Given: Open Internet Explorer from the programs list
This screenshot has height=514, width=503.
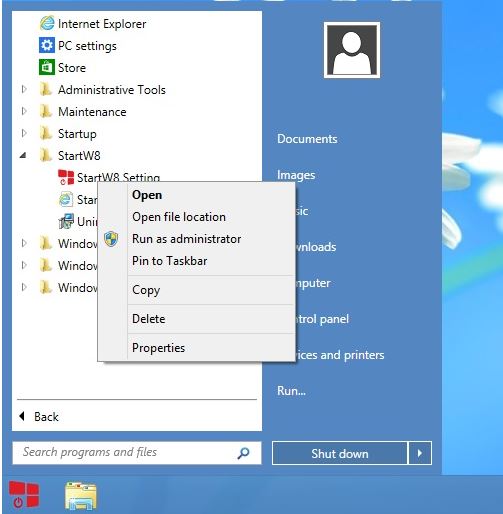Looking at the screenshot, I should tap(102, 24).
